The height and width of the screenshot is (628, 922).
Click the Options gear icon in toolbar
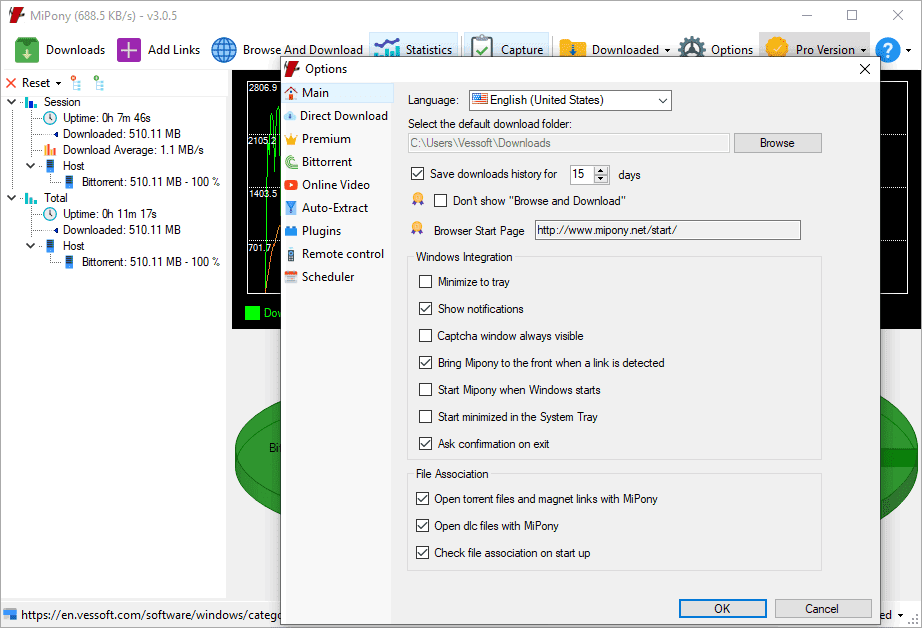pyautogui.click(x=692, y=48)
